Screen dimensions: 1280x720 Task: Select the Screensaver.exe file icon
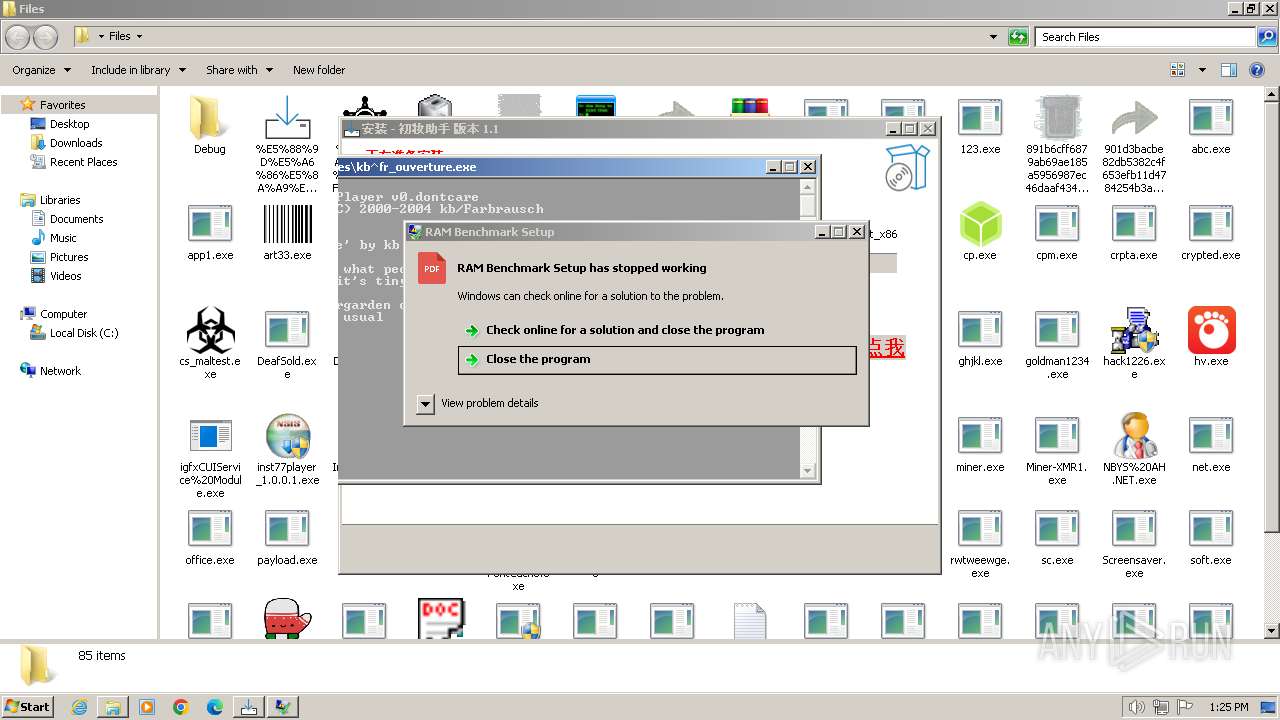coord(1134,529)
